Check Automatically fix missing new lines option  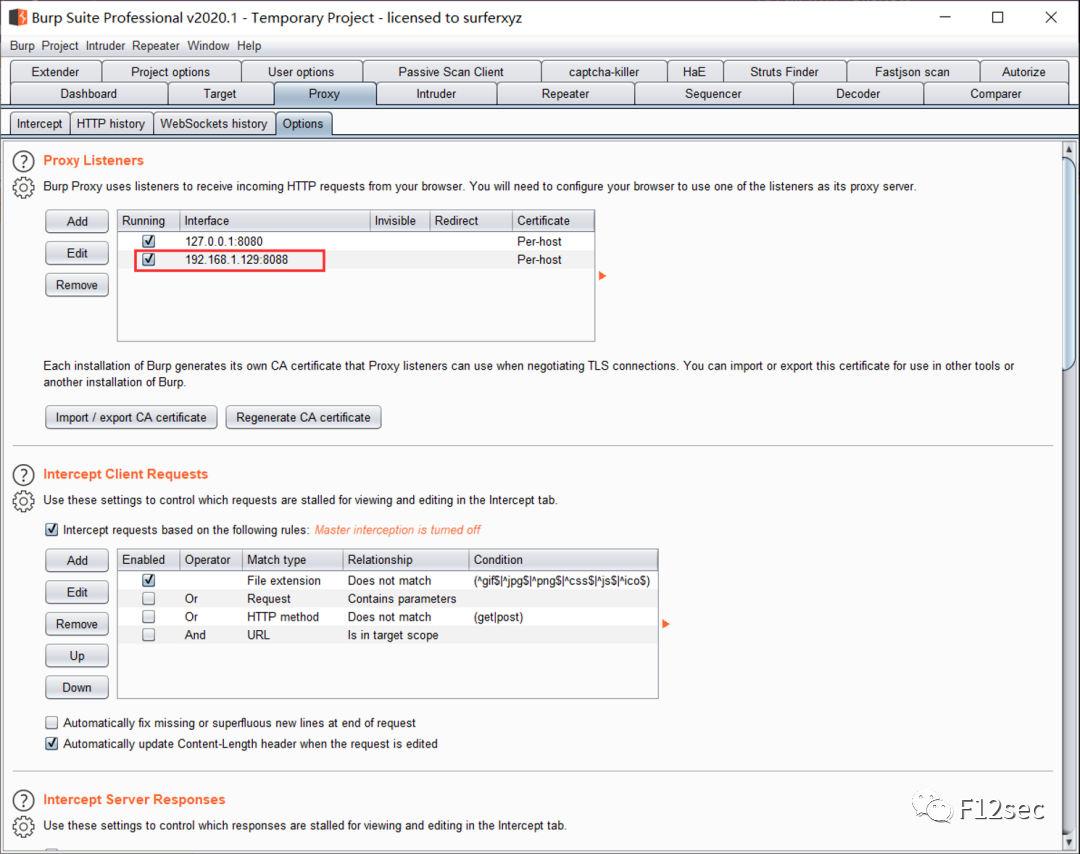pos(52,722)
